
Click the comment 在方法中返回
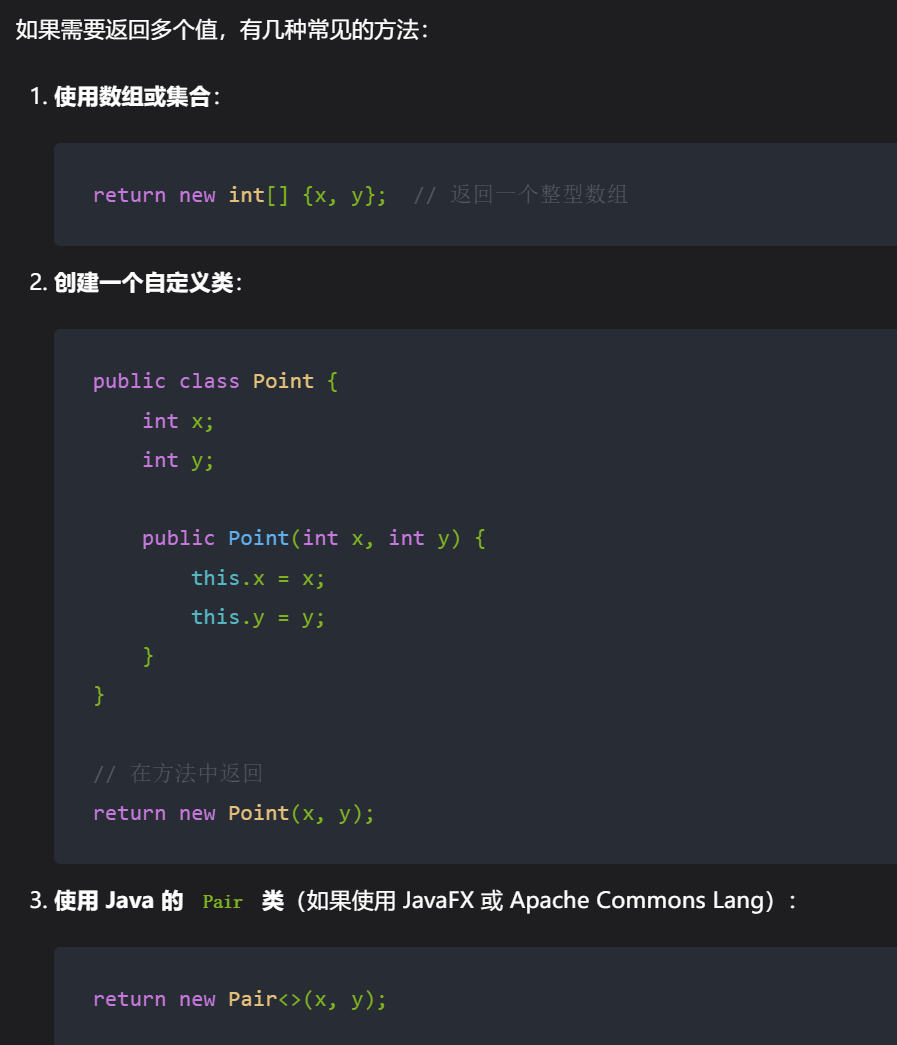coord(178,774)
